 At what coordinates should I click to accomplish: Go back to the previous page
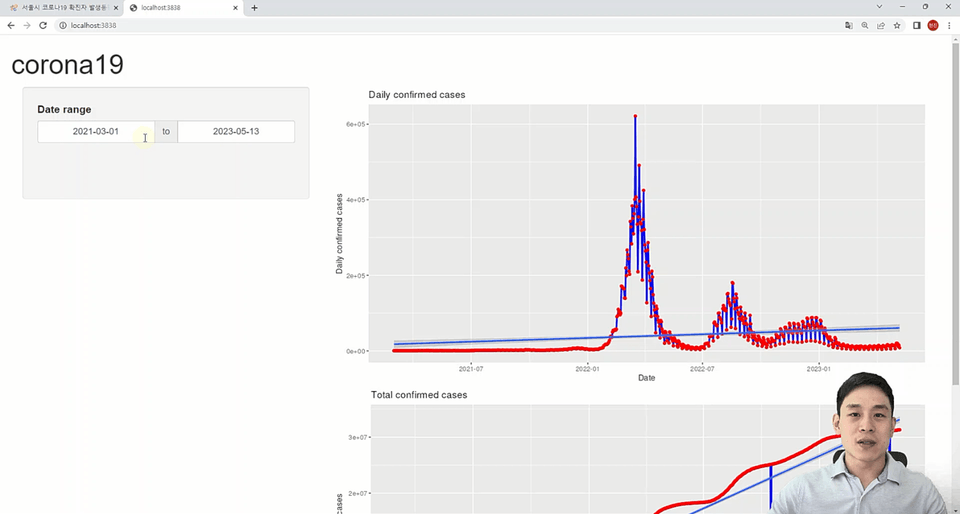[10, 25]
